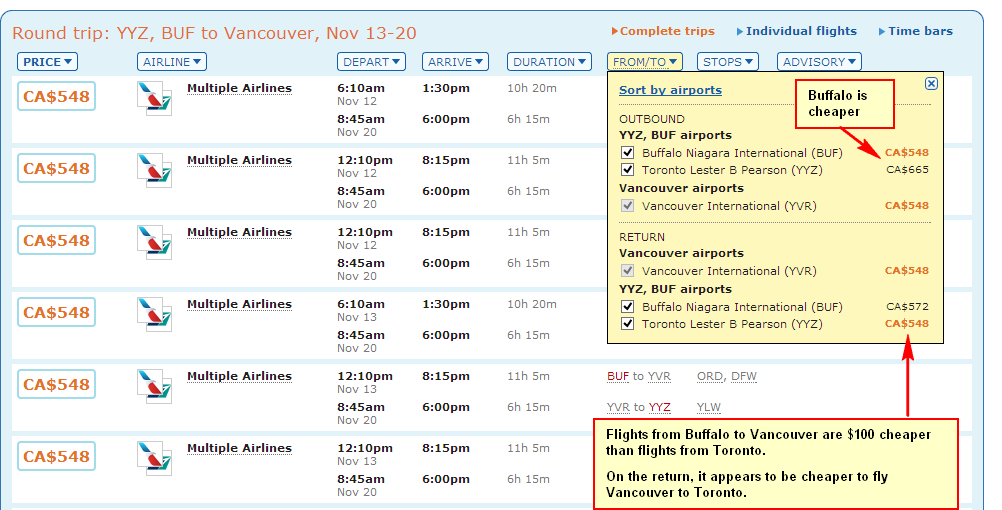Toggle return Toronto Lester B Pearson checkbox
This screenshot has height=510, width=1002.
point(628,323)
